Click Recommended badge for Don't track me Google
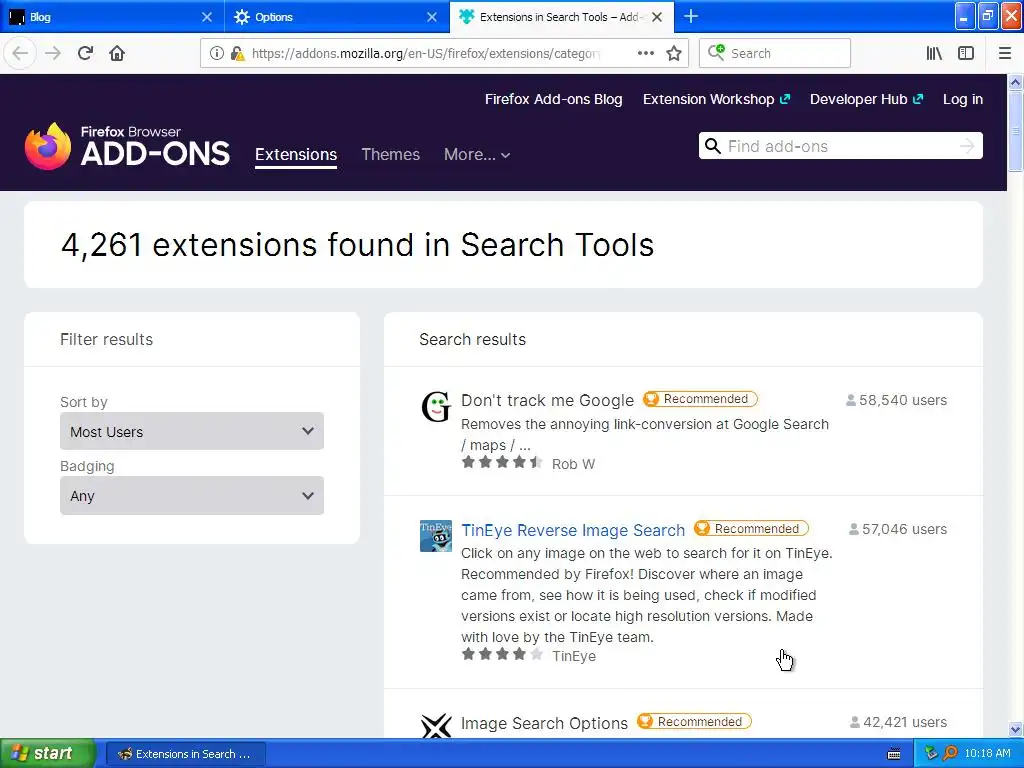 pos(700,399)
